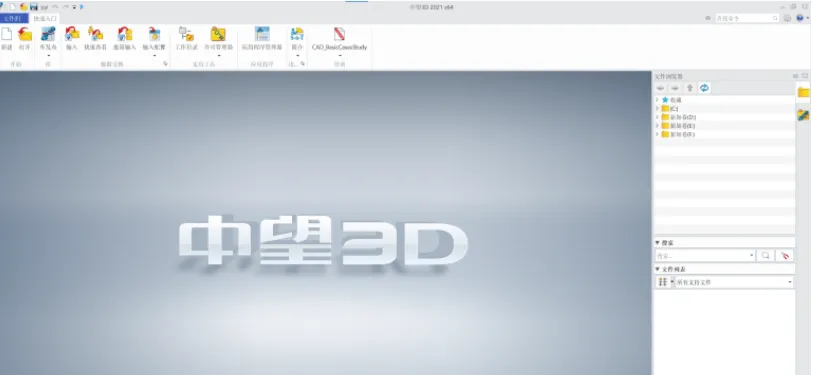Open the second sidebar tab below folder icon

[803, 115]
